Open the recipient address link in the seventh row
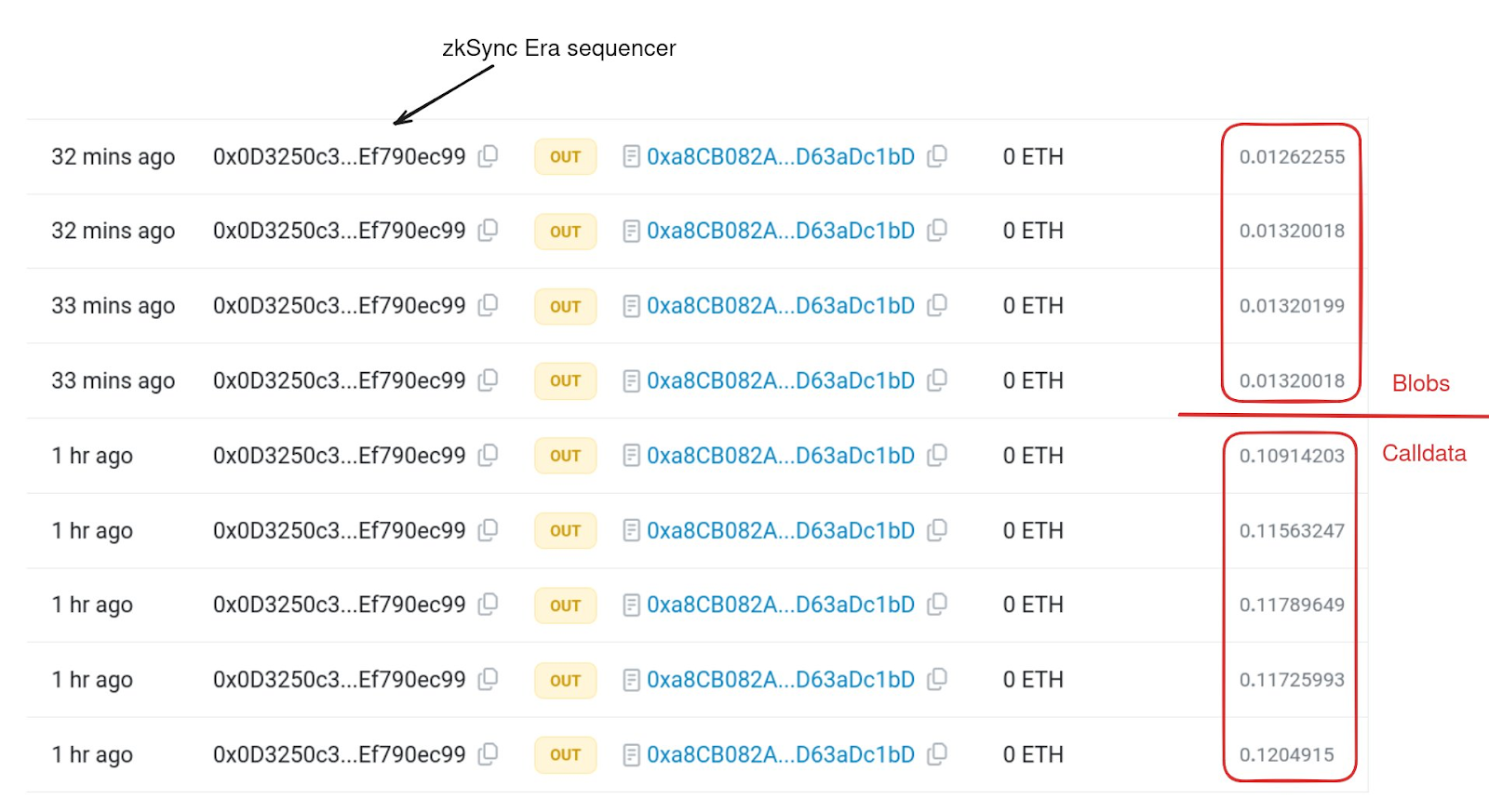Image resolution: width=1489 pixels, height=812 pixels. tap(782, 605)
